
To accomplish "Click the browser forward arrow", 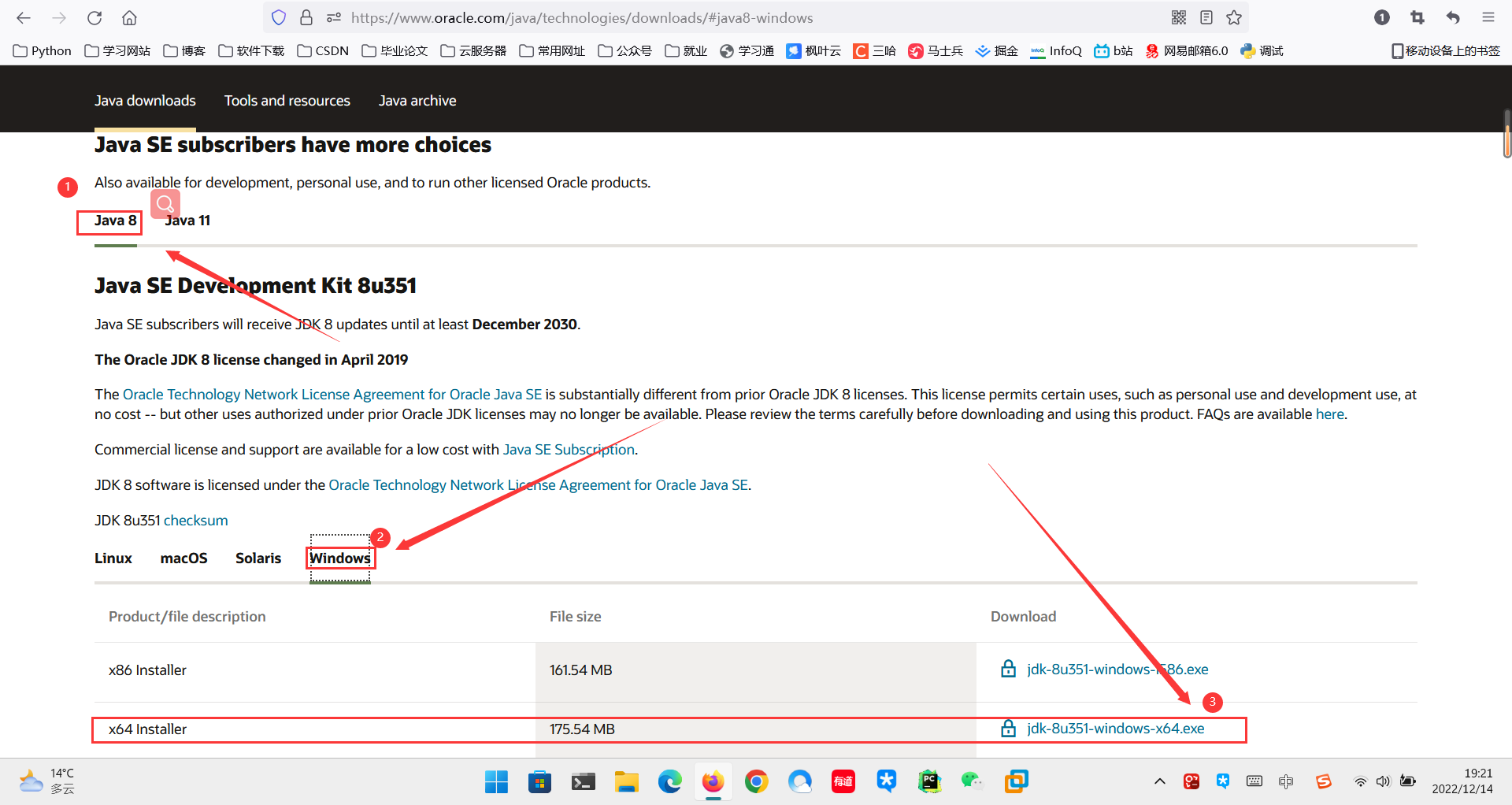I will 59,17.
